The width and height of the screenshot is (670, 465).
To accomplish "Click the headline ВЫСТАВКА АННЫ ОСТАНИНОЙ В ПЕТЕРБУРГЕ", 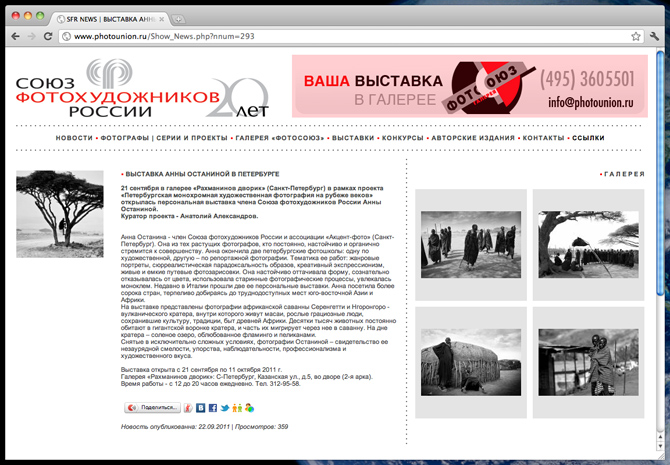I will (x=202, y=174).
